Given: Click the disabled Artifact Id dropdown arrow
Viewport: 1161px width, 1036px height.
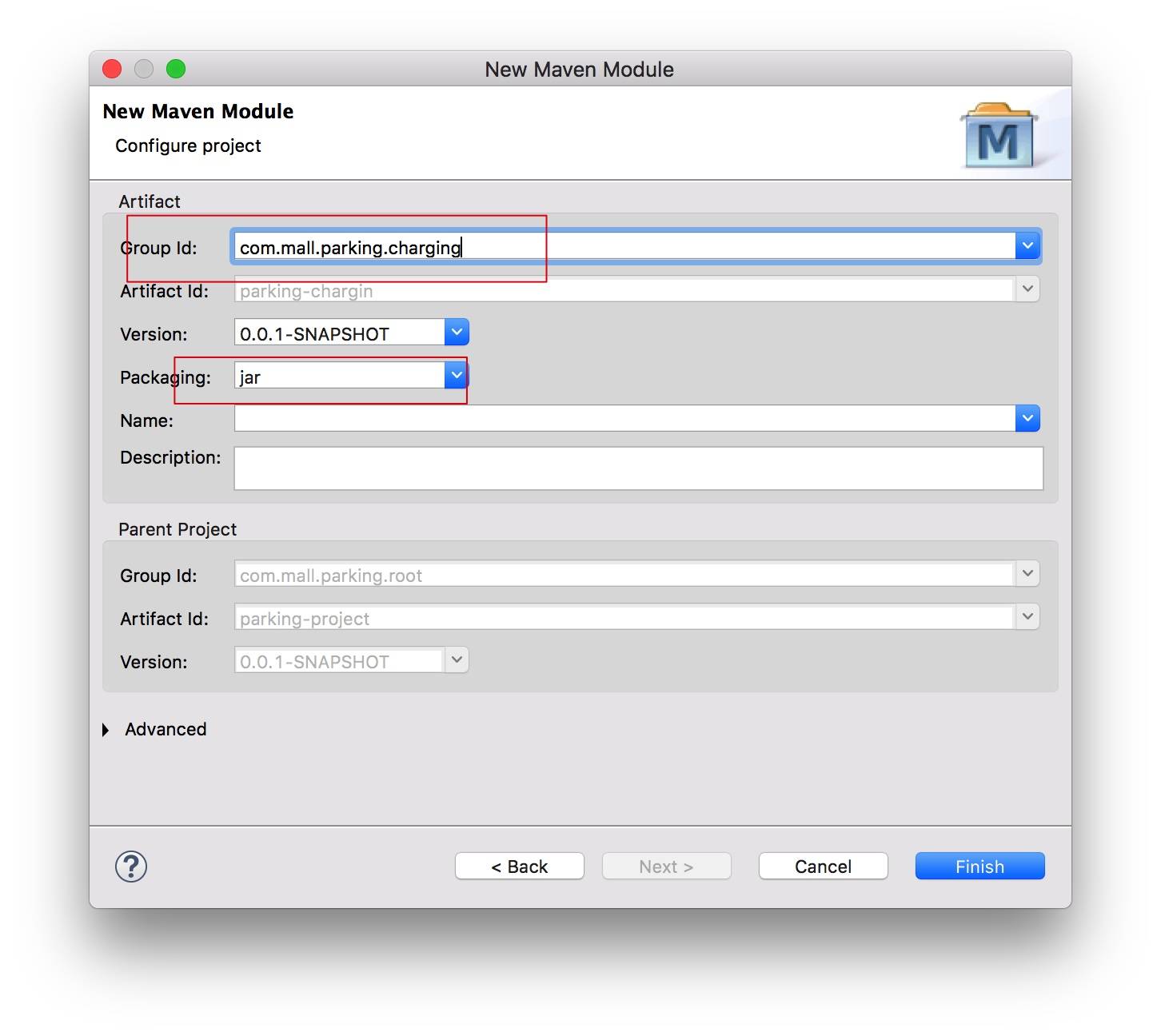Looking at the screenshot, I should pyautogui.click(x=1027, y=289).
